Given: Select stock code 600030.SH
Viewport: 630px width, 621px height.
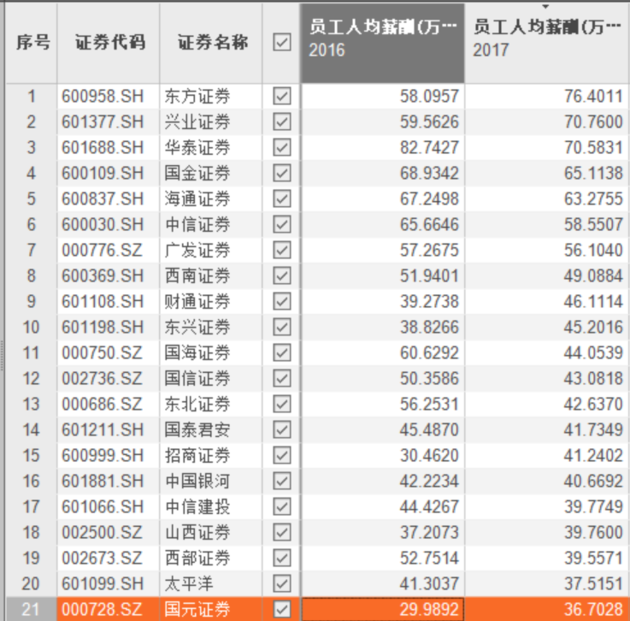Looking at the screenshot, I should (103, 225).
